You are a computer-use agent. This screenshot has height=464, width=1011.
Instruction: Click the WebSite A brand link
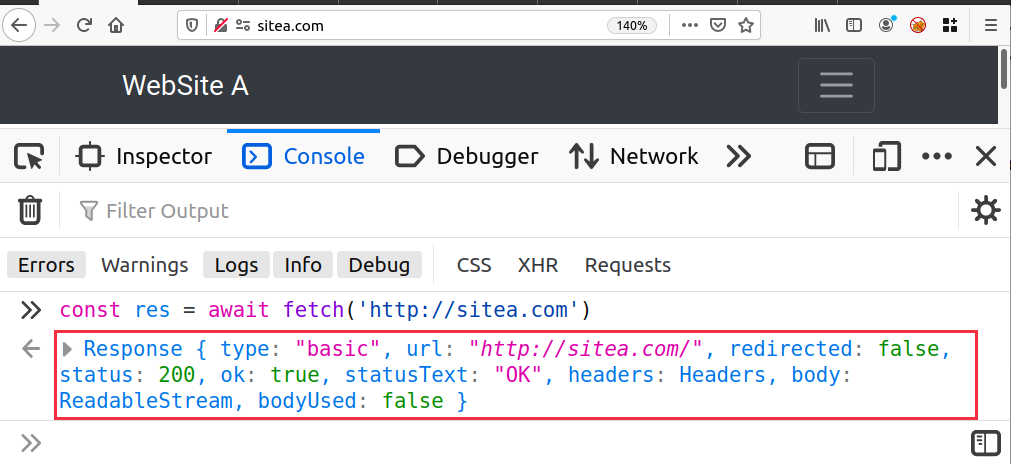(186, 85)
